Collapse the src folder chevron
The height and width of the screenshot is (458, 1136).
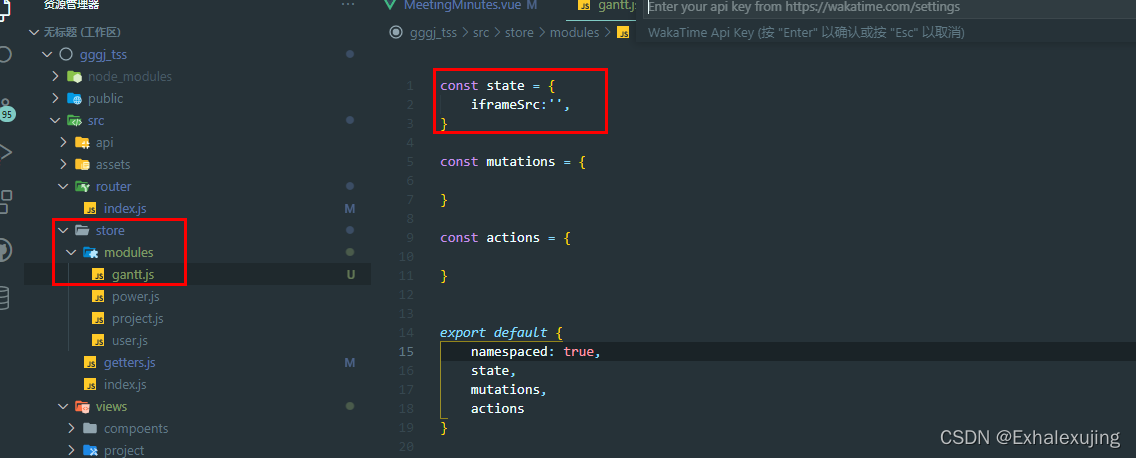click(x=56, y=120)
